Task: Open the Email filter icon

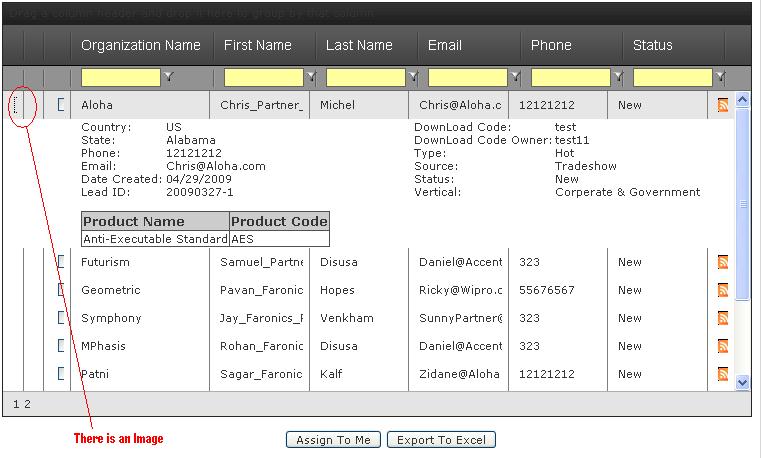Action: coord(515,77)
